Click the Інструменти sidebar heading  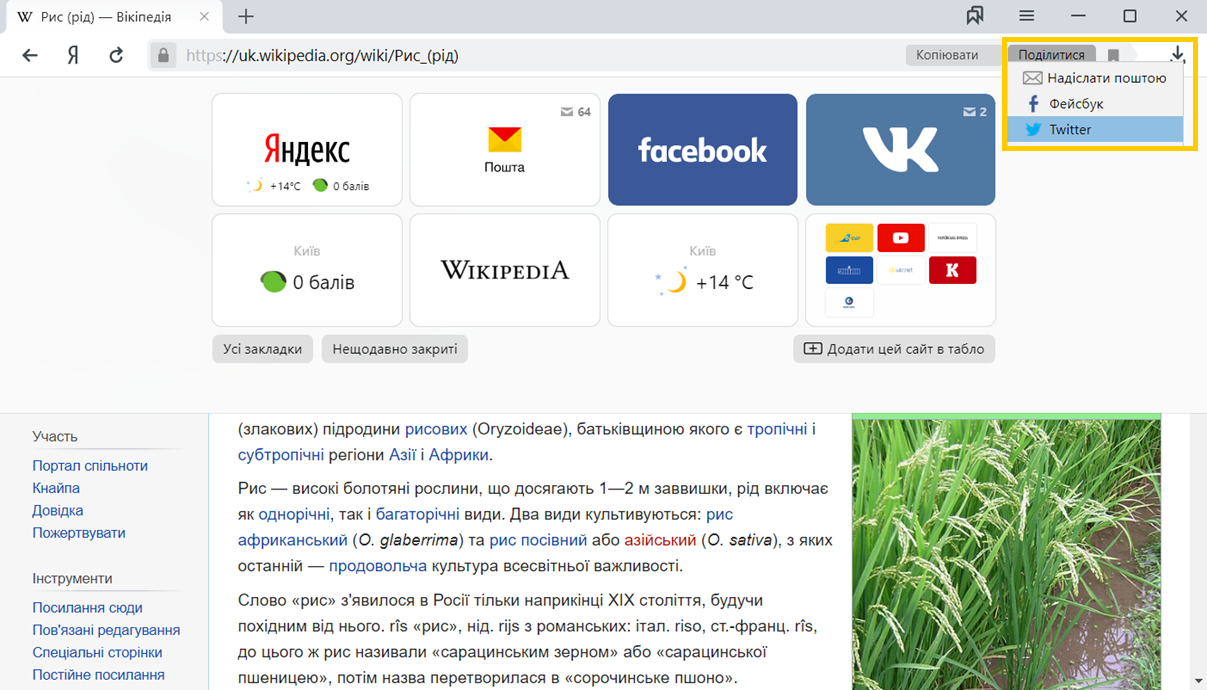coord(72,579)
